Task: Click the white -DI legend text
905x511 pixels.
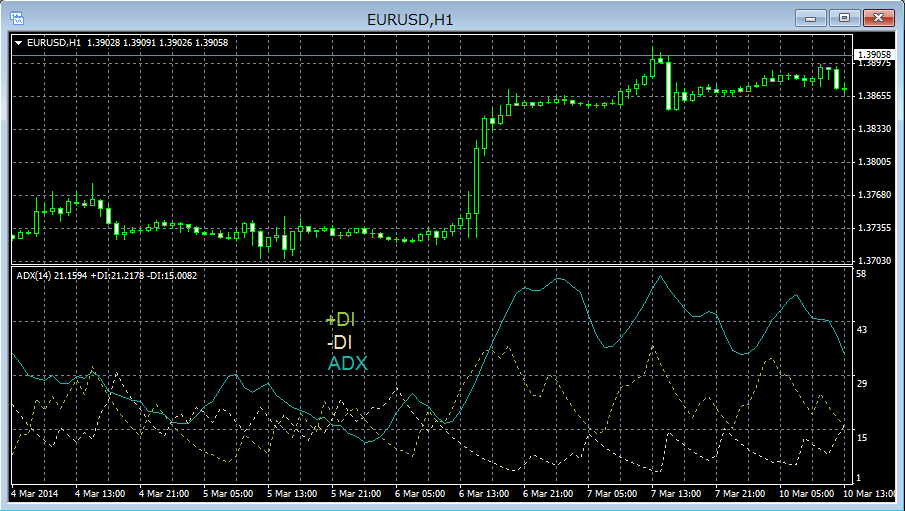Action: (x=340, y=342)
